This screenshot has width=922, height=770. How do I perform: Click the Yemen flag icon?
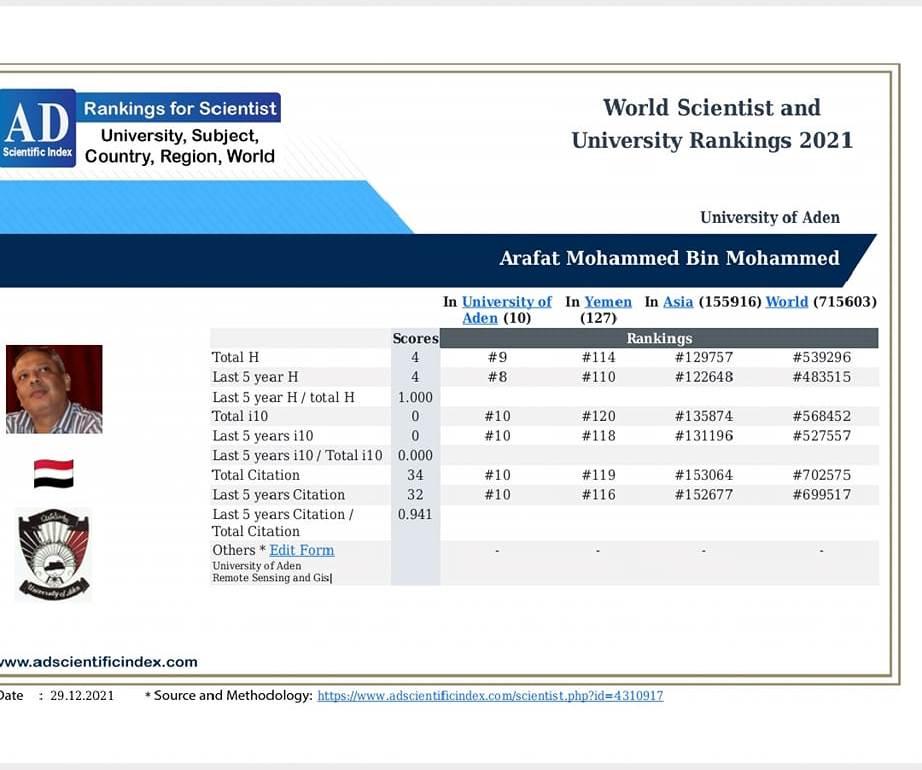pyautogui.click(x=53, y=473)
